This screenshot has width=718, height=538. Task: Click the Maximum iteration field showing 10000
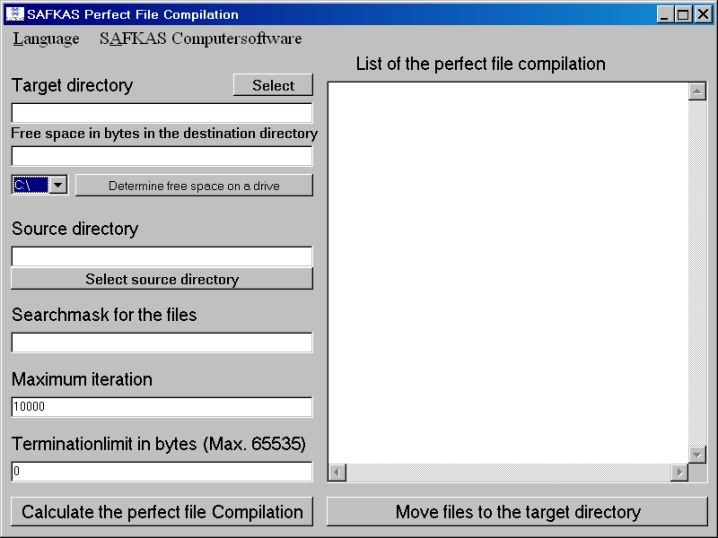[161, 407]
